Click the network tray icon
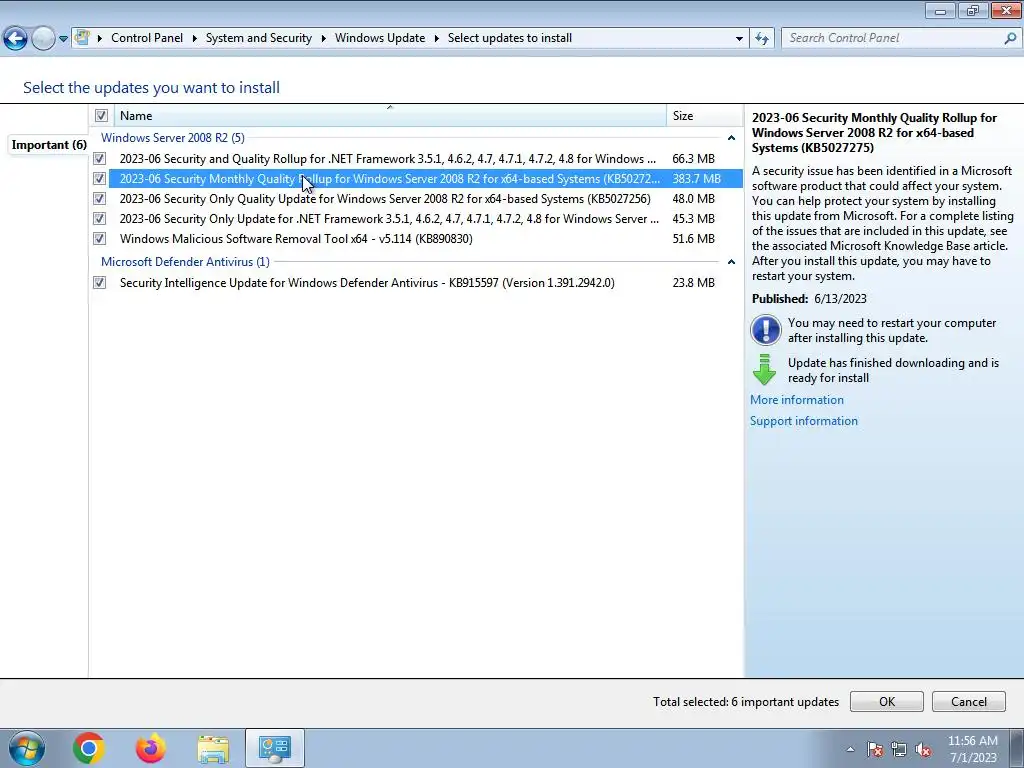The height and width of the screenshot is (768, 1024). 899,749
